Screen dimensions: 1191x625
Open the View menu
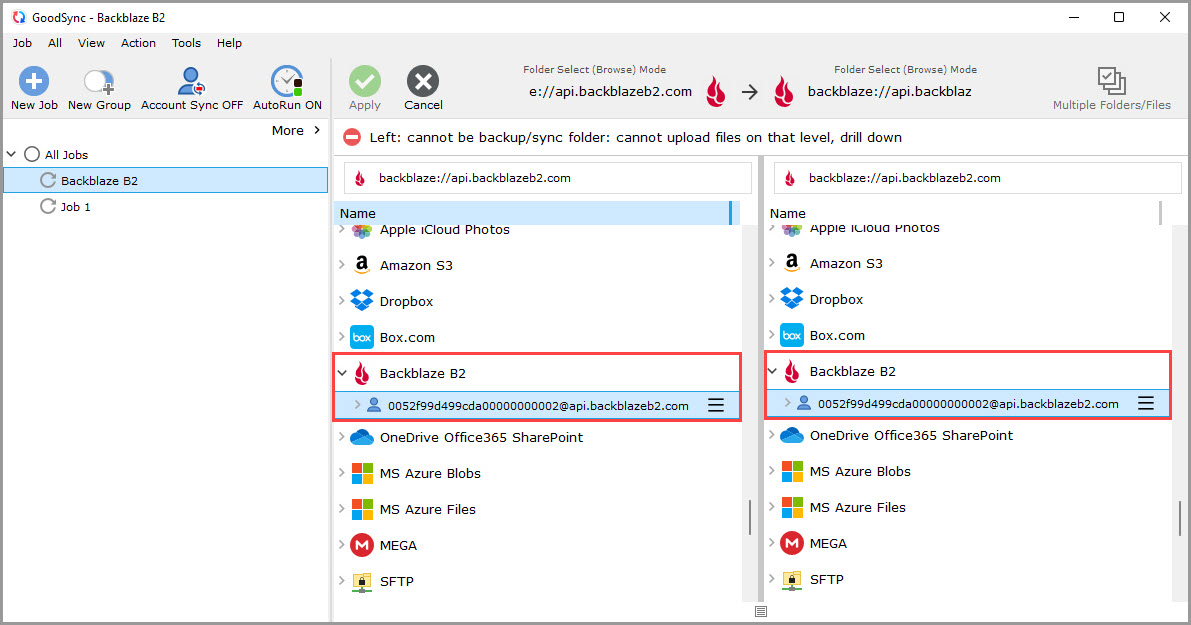91,43
